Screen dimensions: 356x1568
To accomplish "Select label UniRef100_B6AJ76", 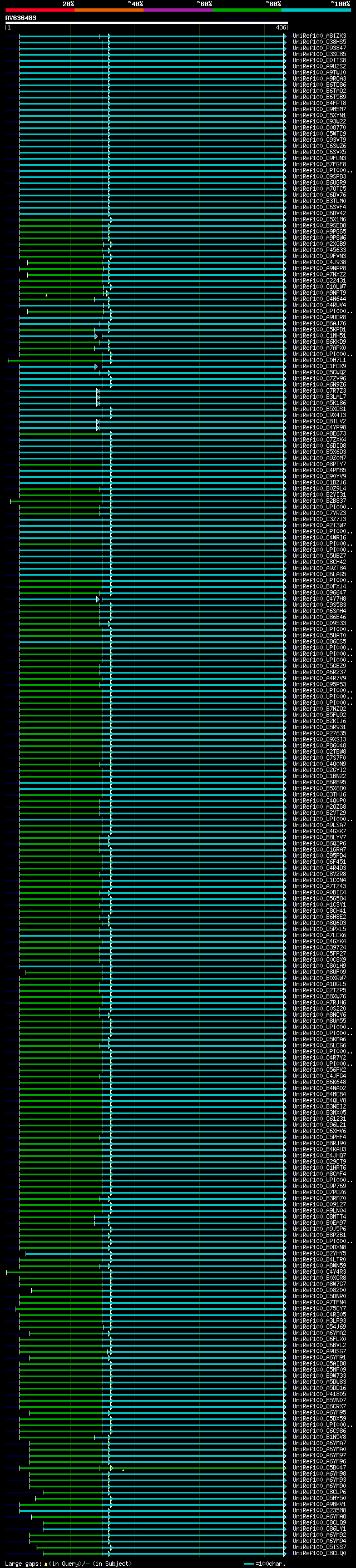I will 319,323.
